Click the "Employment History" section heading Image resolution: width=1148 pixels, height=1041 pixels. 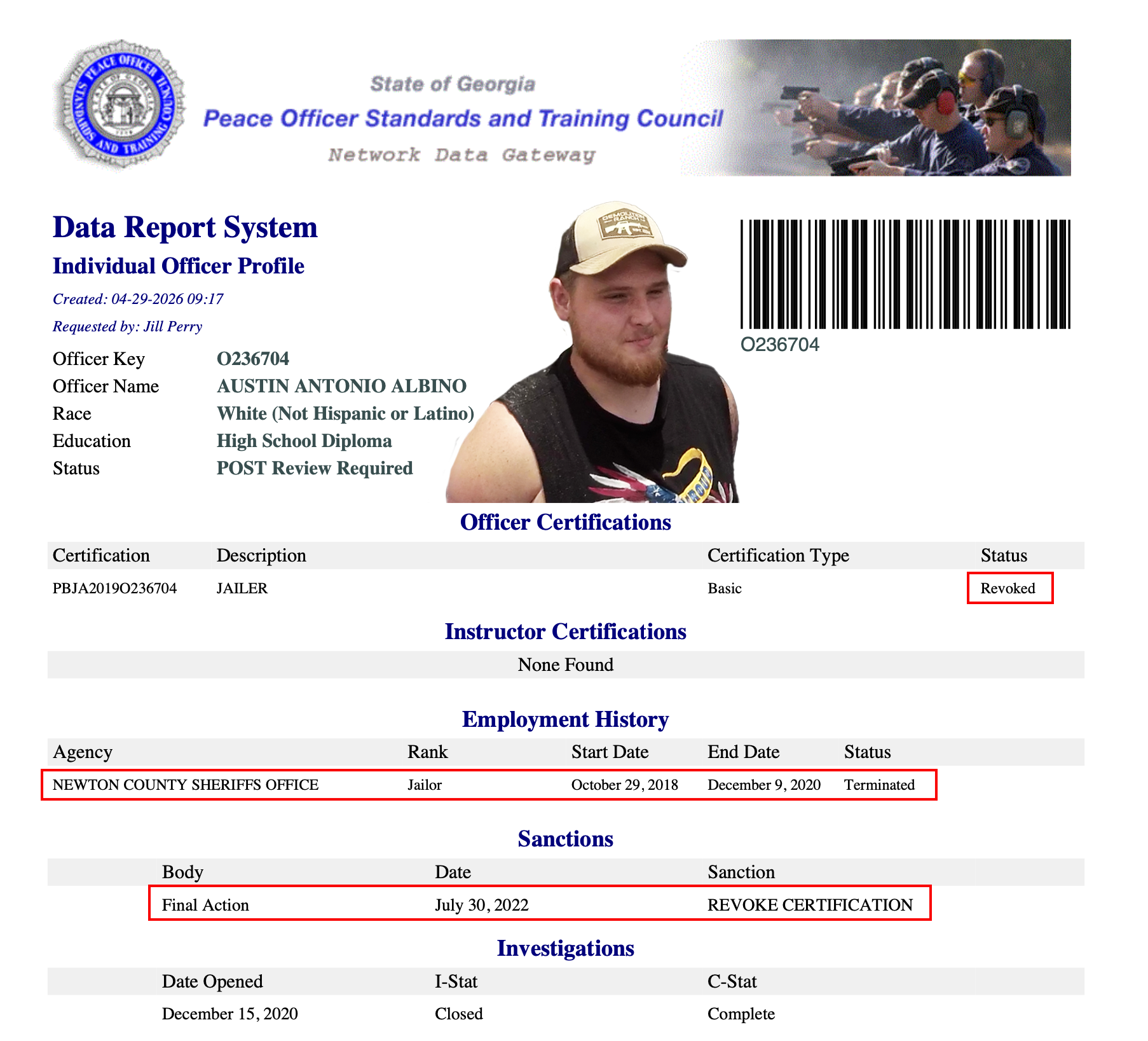point(566,719)
